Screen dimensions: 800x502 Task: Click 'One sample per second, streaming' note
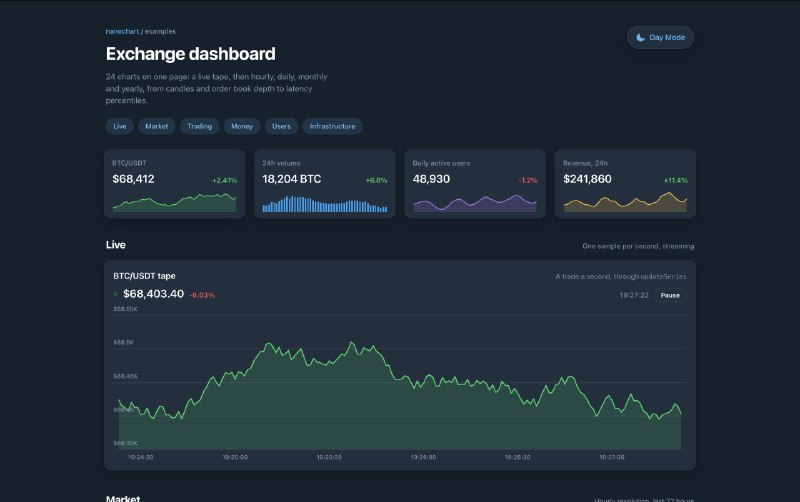pyautogui.click(x=638, y=246)
